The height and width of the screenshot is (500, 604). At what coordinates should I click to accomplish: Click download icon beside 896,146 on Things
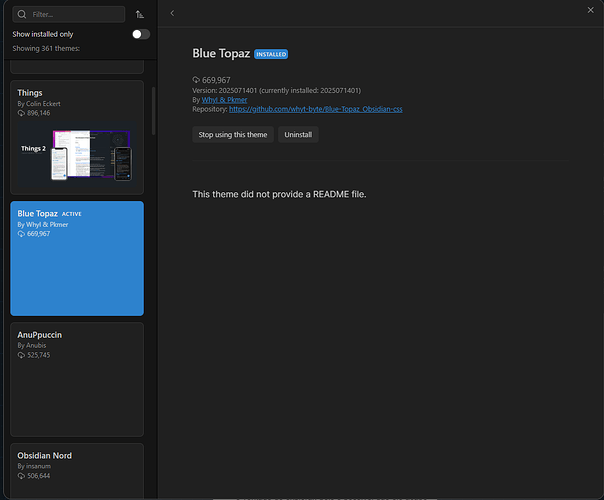pyautogui.click(x=21, y=113)
